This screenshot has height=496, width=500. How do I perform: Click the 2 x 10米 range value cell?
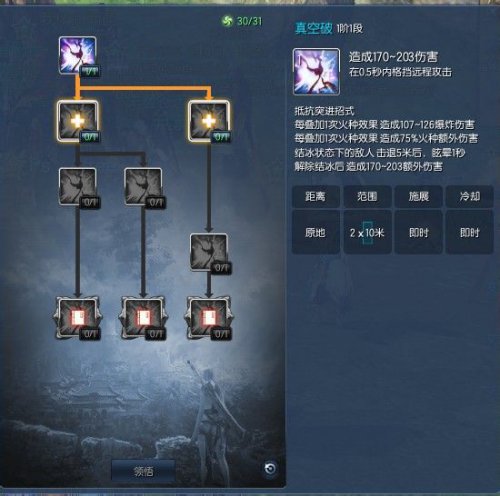click(367, 232)
